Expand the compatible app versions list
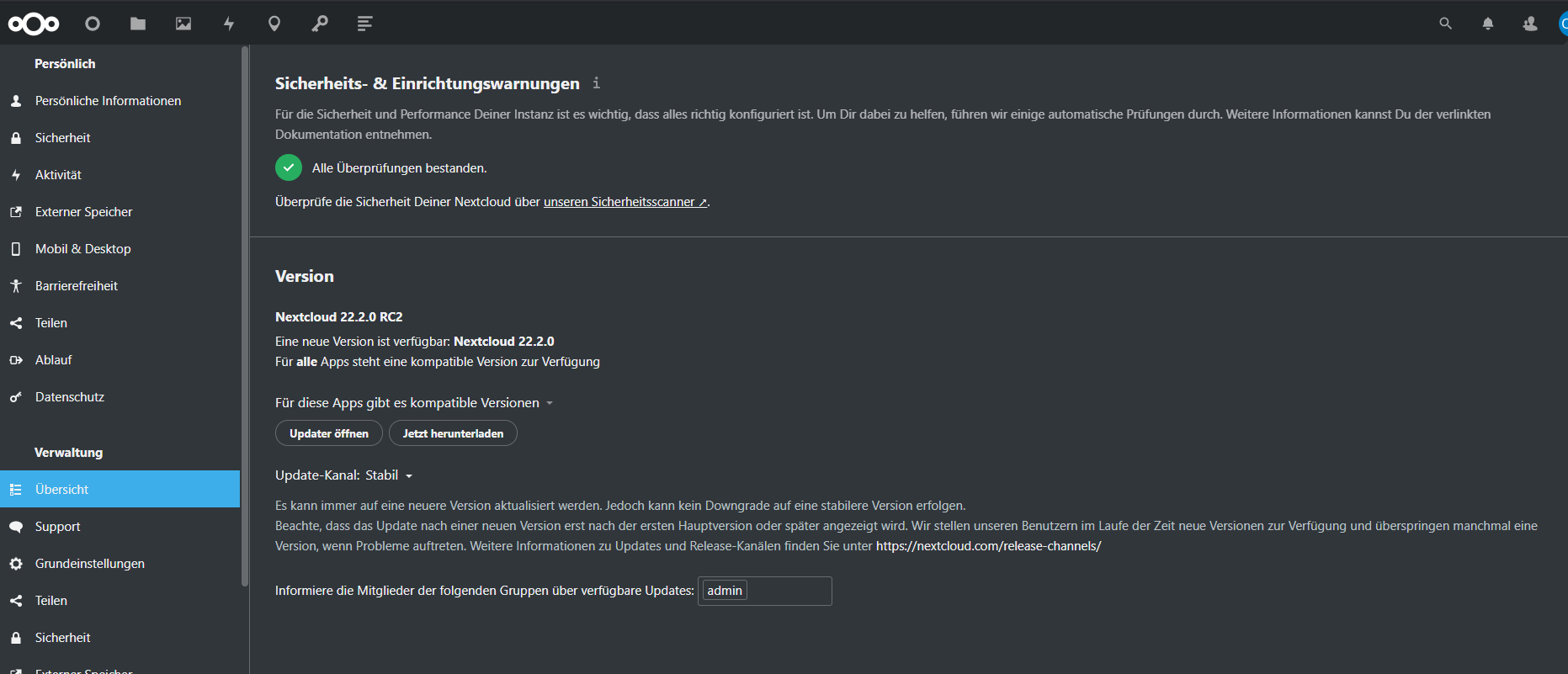 414,403
